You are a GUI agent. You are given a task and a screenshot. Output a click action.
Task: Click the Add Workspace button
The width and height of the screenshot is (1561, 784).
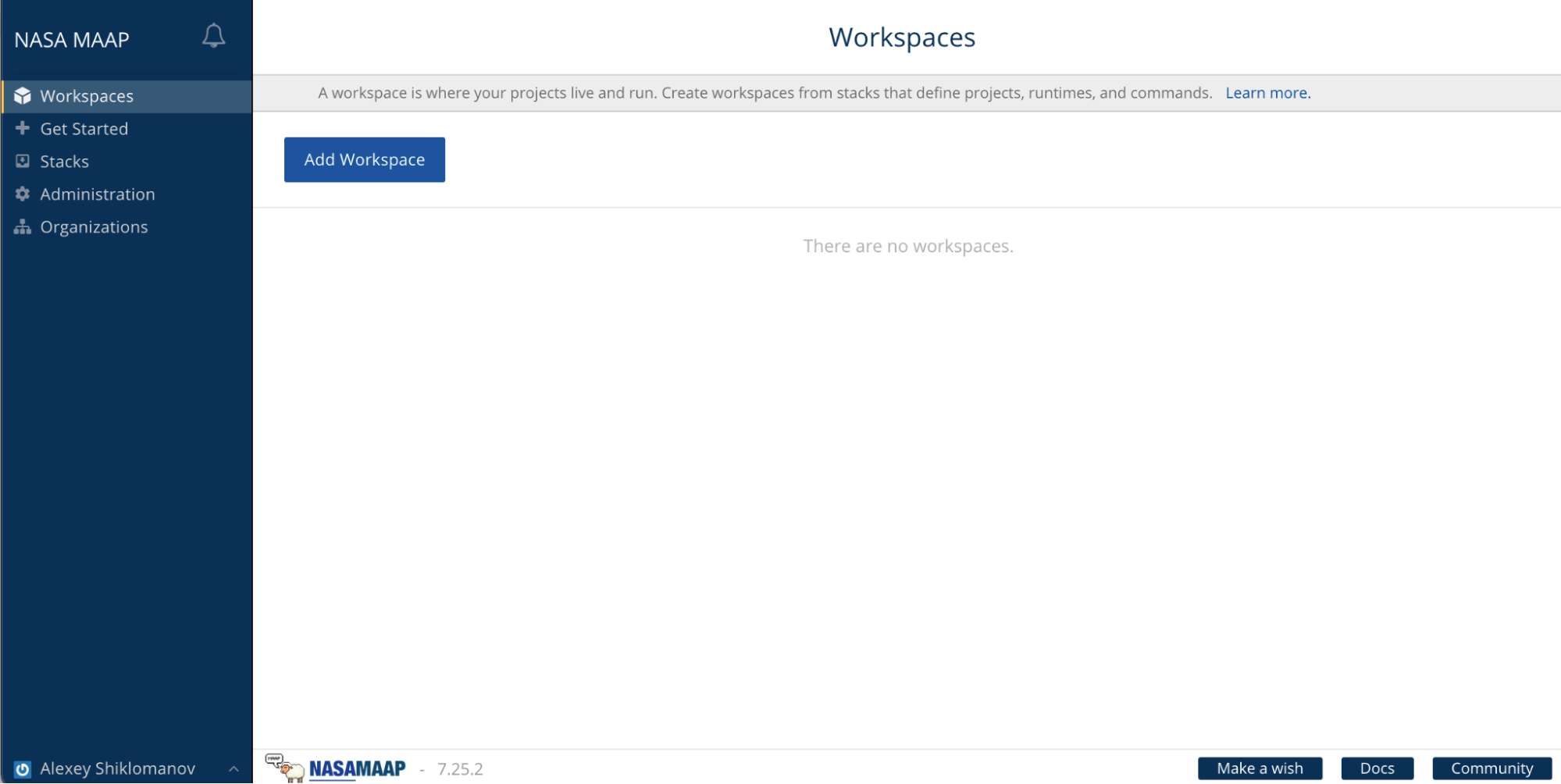(x=365, y=159)
